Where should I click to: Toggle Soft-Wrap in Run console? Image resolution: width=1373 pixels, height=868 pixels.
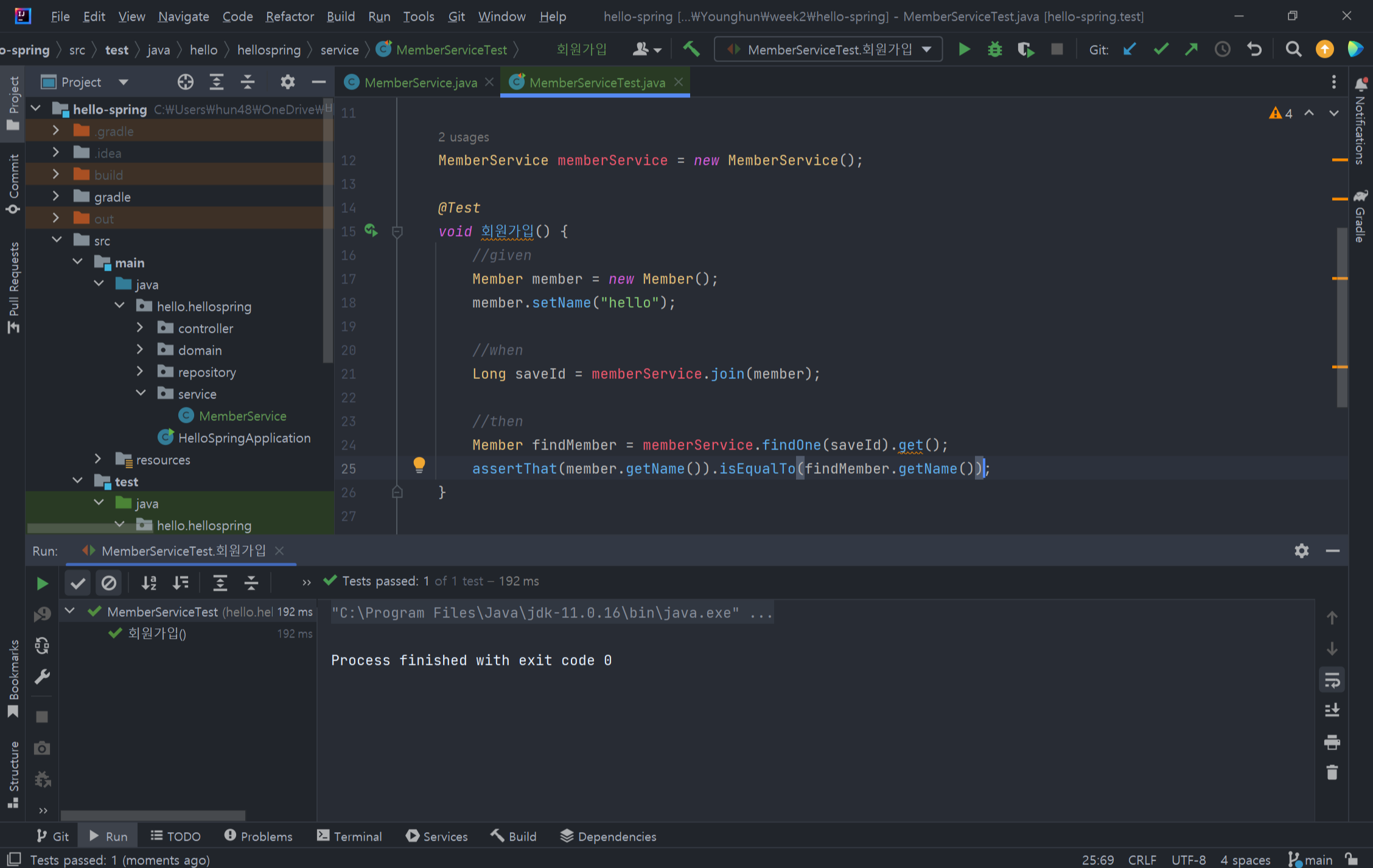(x=1332, y=680)
